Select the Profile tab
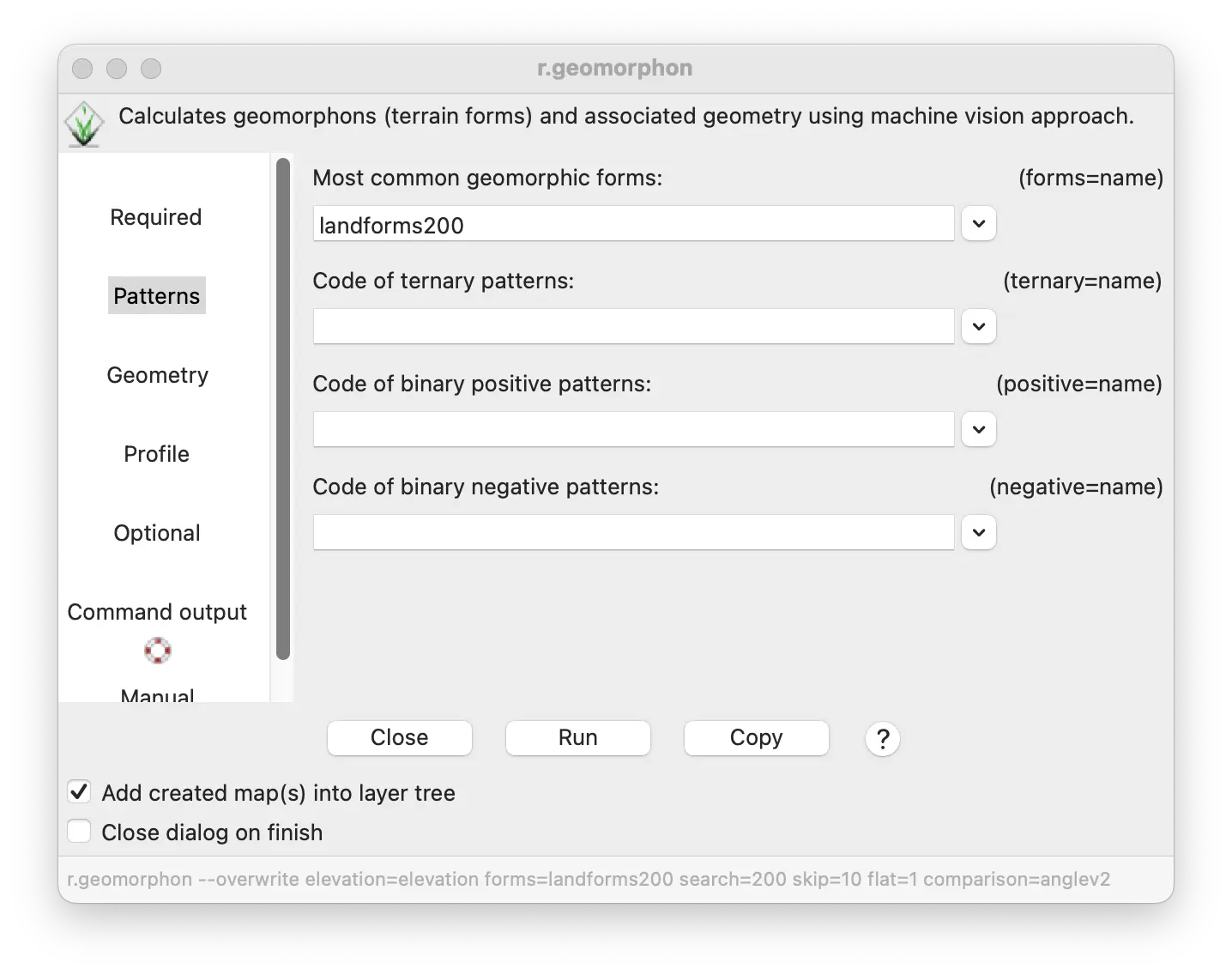 [x=156, y=454]
